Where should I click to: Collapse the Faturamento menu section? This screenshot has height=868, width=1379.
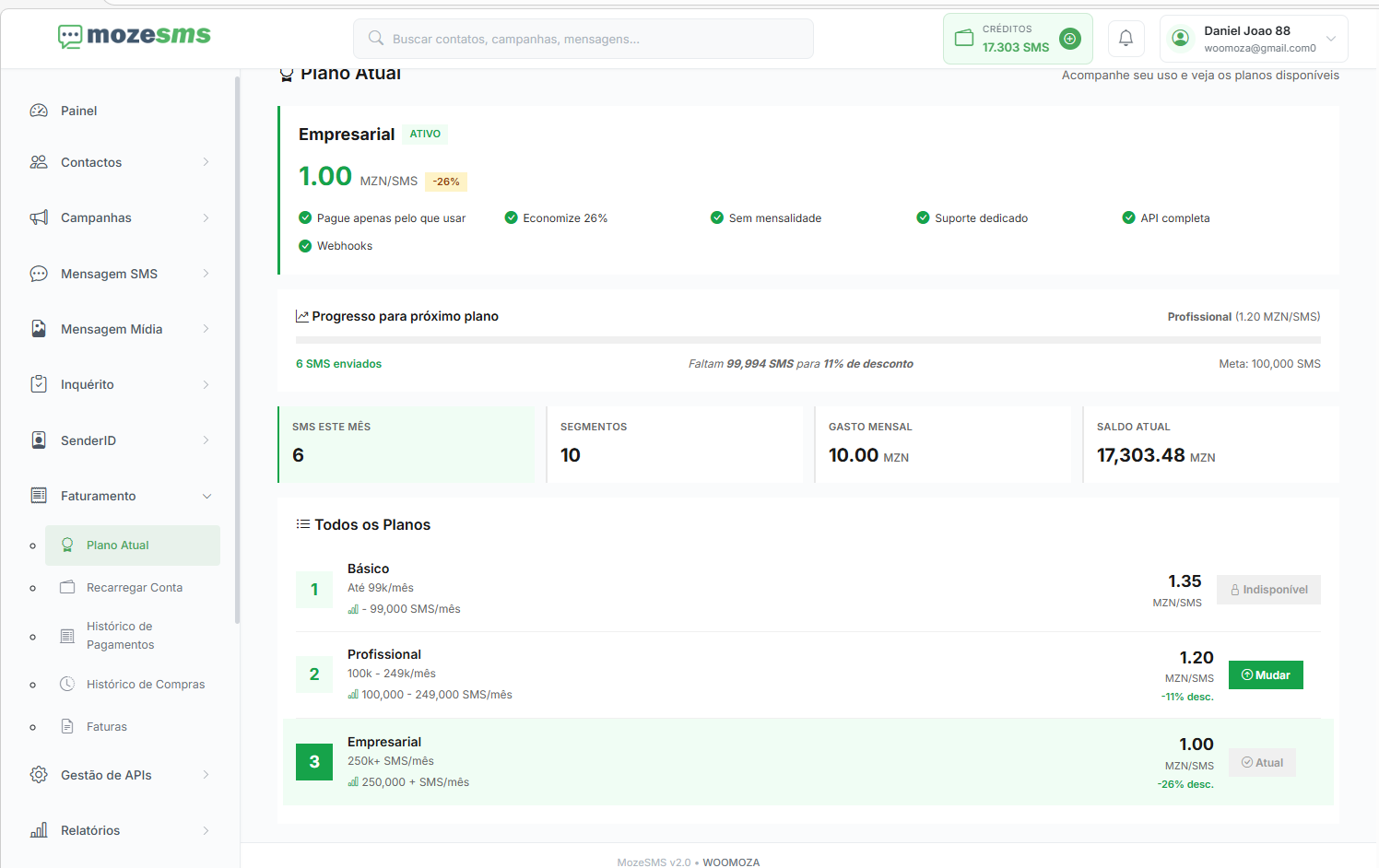point(206,496)
